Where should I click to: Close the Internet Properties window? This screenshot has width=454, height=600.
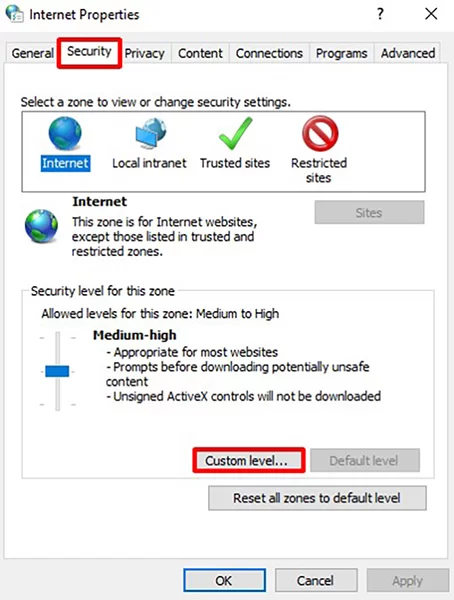431,14
